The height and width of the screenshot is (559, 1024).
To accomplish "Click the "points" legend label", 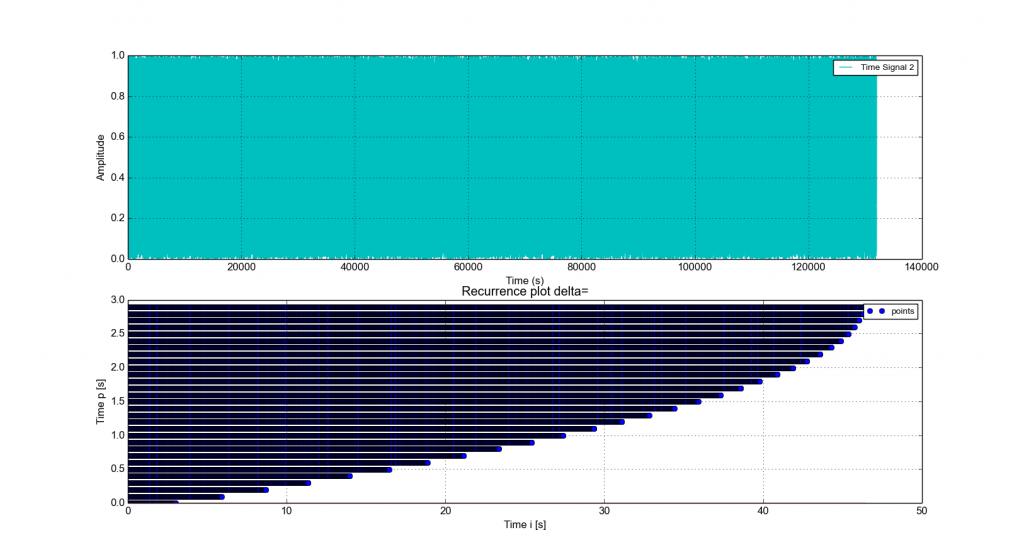I will coord(900,312).
